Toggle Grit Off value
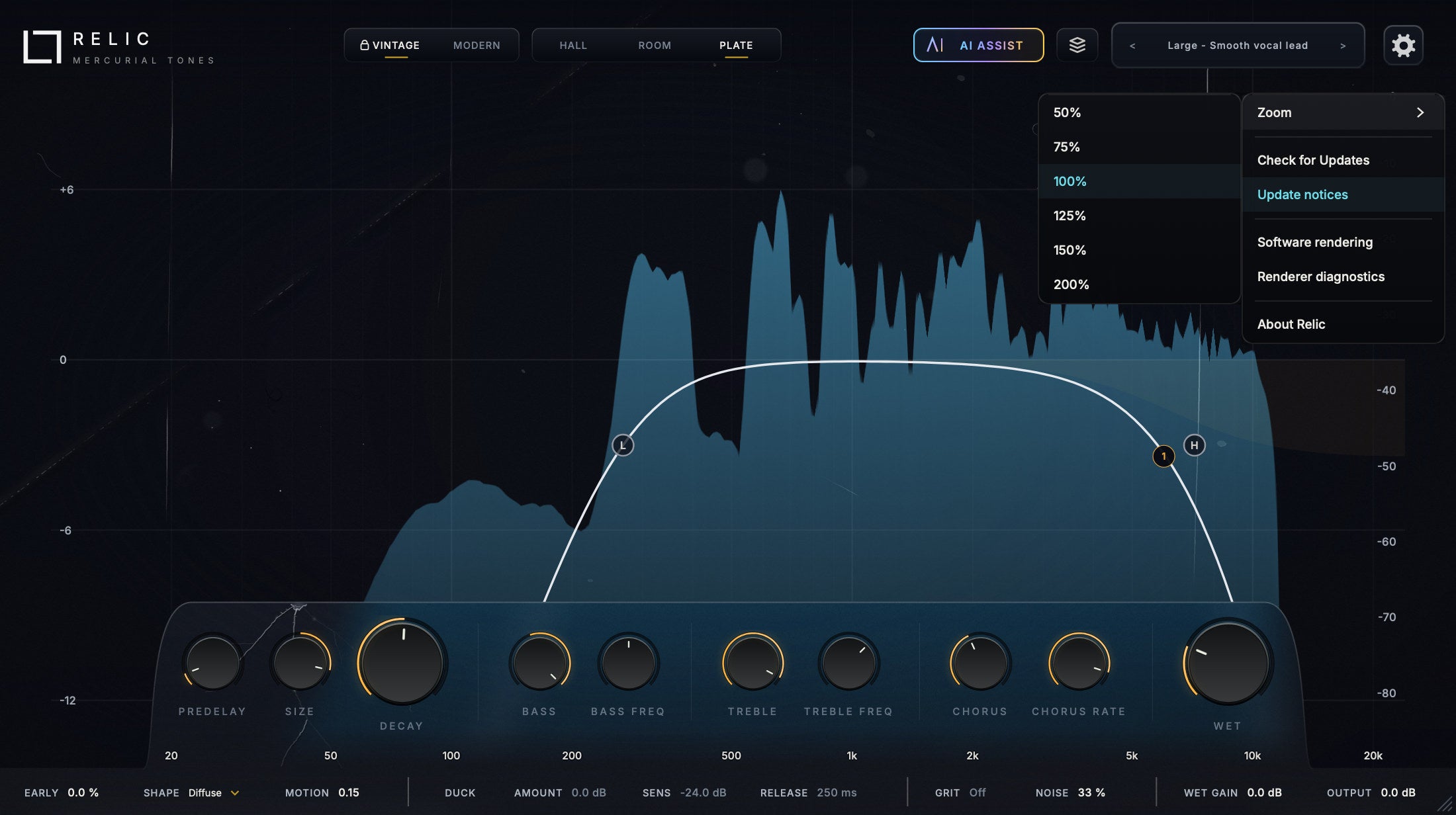This screenshot has width=1456, height=815. [x=977, y=793]
